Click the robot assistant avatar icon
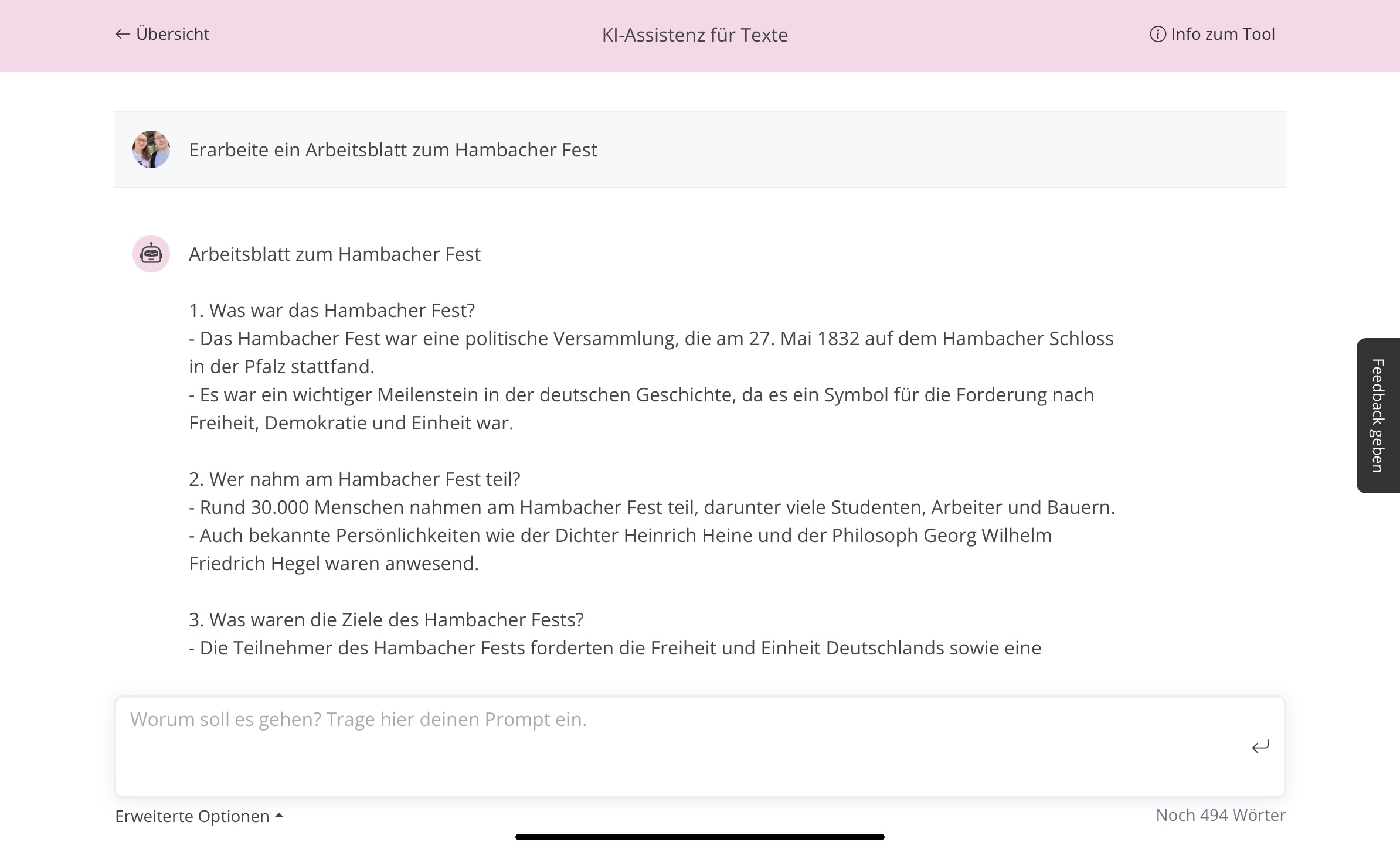This screenshot has width=1400, height=849. coord(151,254)
